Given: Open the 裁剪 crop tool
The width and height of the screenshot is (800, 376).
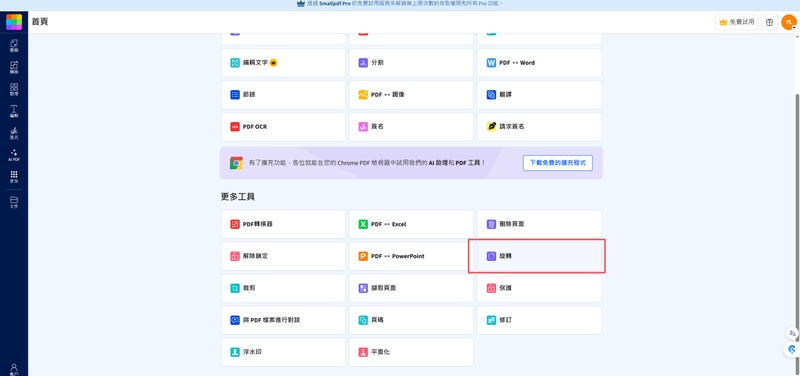Looking at the screenshot, I should click(x=283, y=288).
